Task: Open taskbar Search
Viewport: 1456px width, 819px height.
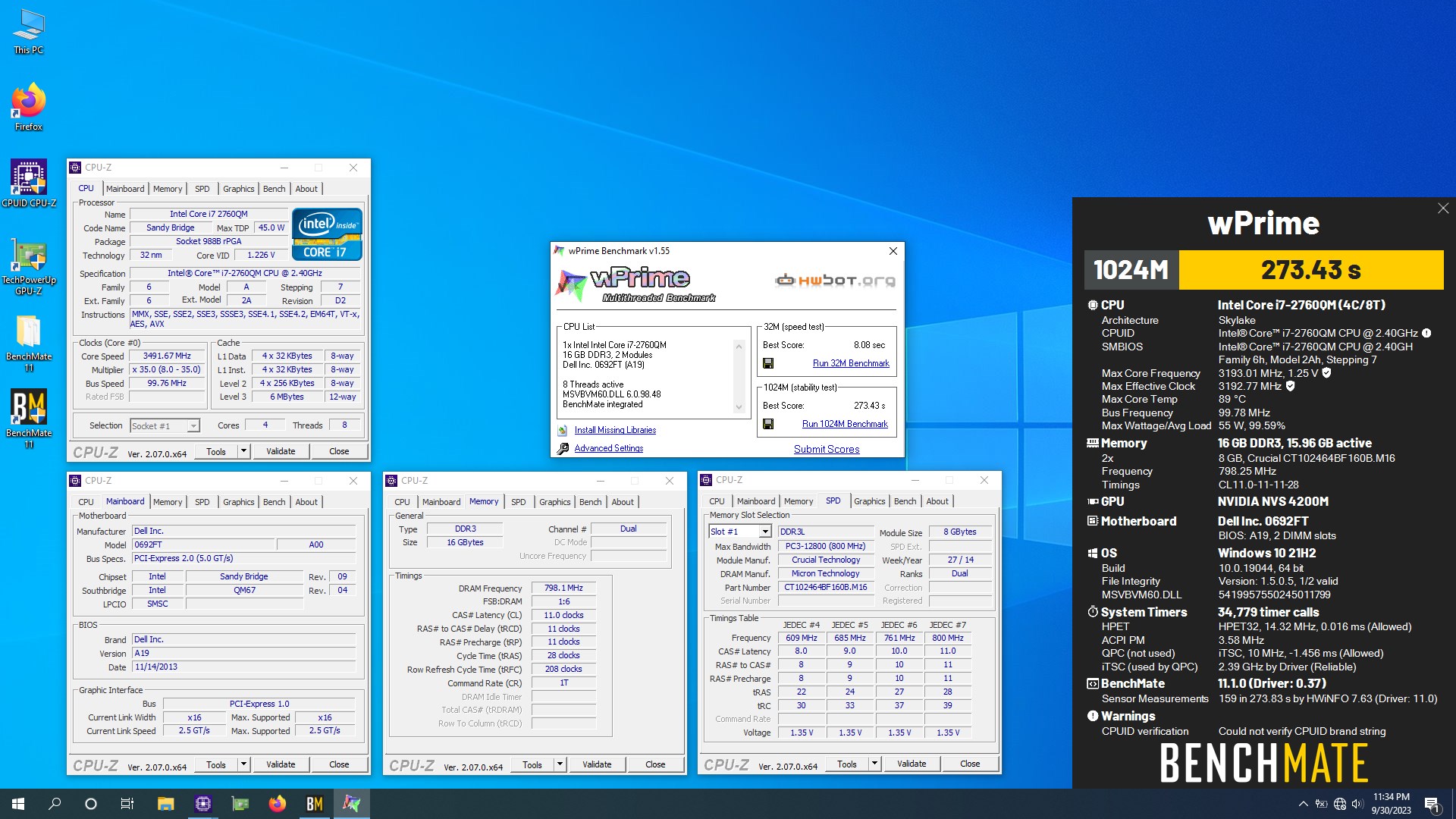Action: [55, 804]
